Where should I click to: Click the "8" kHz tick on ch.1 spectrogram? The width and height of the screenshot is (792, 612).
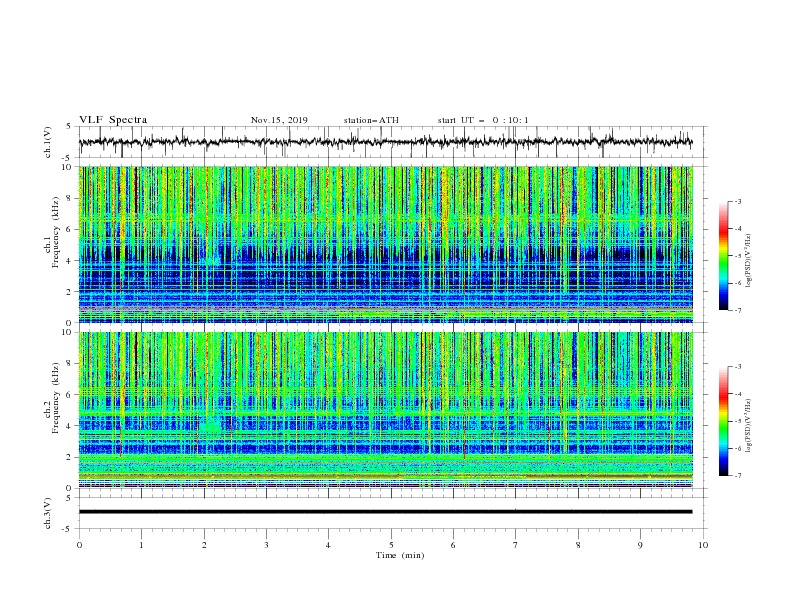pyautogui.click(x=70, y=198)
